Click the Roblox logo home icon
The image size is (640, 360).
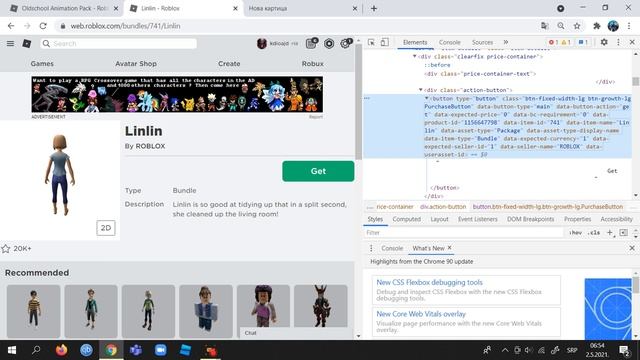pyautogui.click(x=27, y=43)
